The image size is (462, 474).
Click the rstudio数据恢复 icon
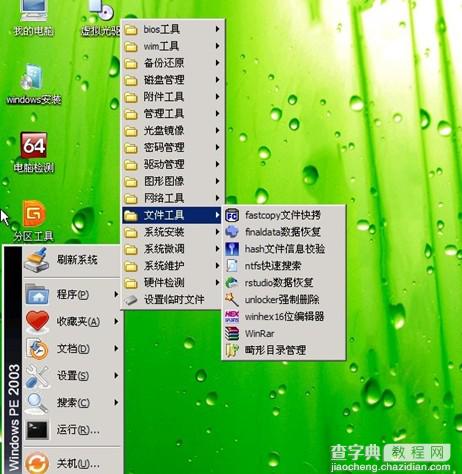[232, 283]
